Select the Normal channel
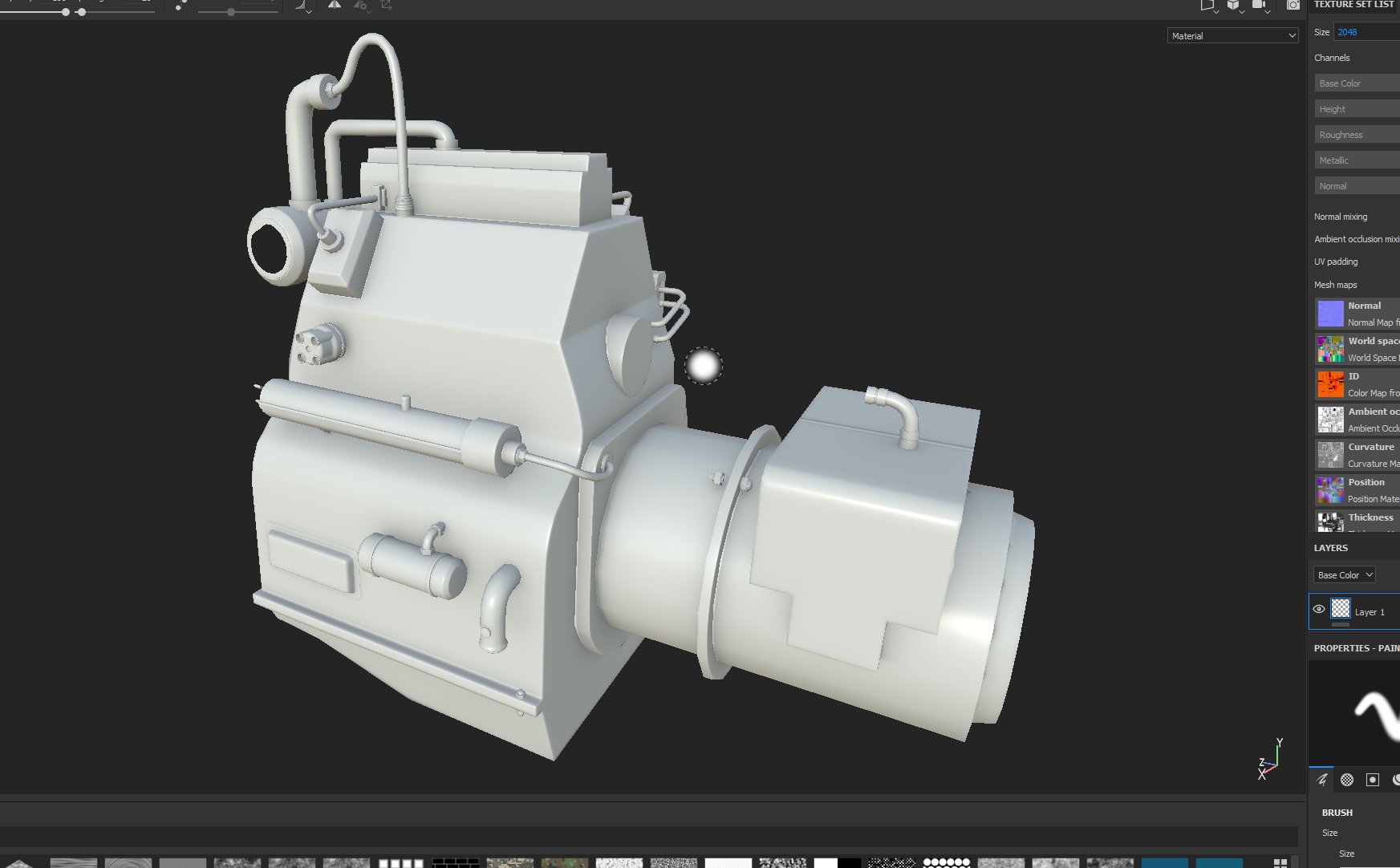The height and width of the screenshot is (868, 1400). pos(1357,186)
